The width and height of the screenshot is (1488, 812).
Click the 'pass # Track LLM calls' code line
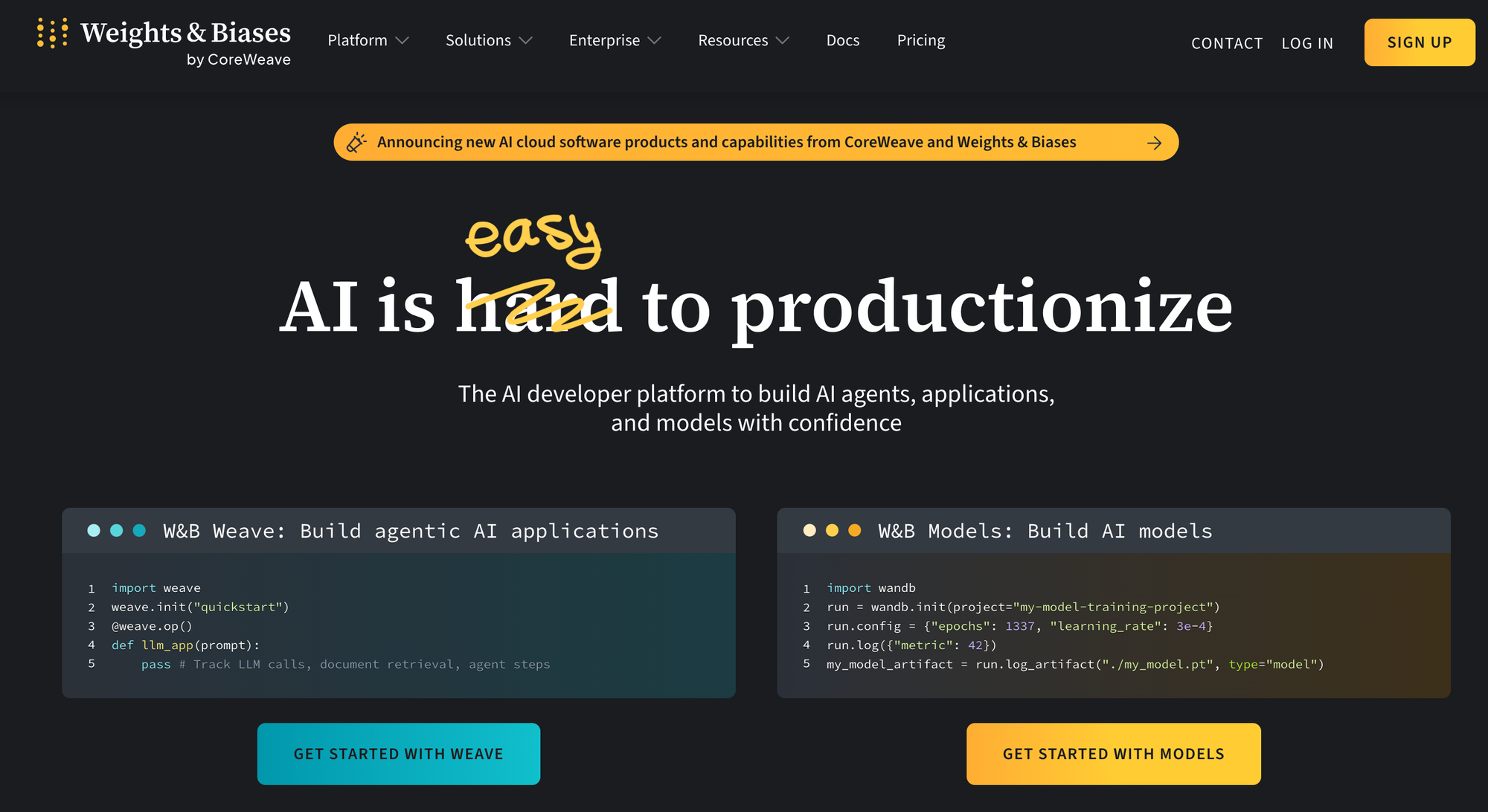[346, 664]
